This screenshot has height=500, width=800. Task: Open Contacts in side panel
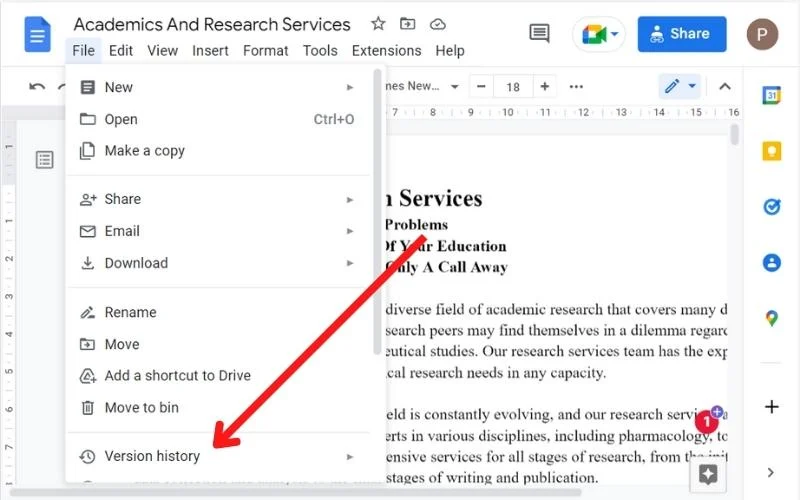[x=771, y=263]
